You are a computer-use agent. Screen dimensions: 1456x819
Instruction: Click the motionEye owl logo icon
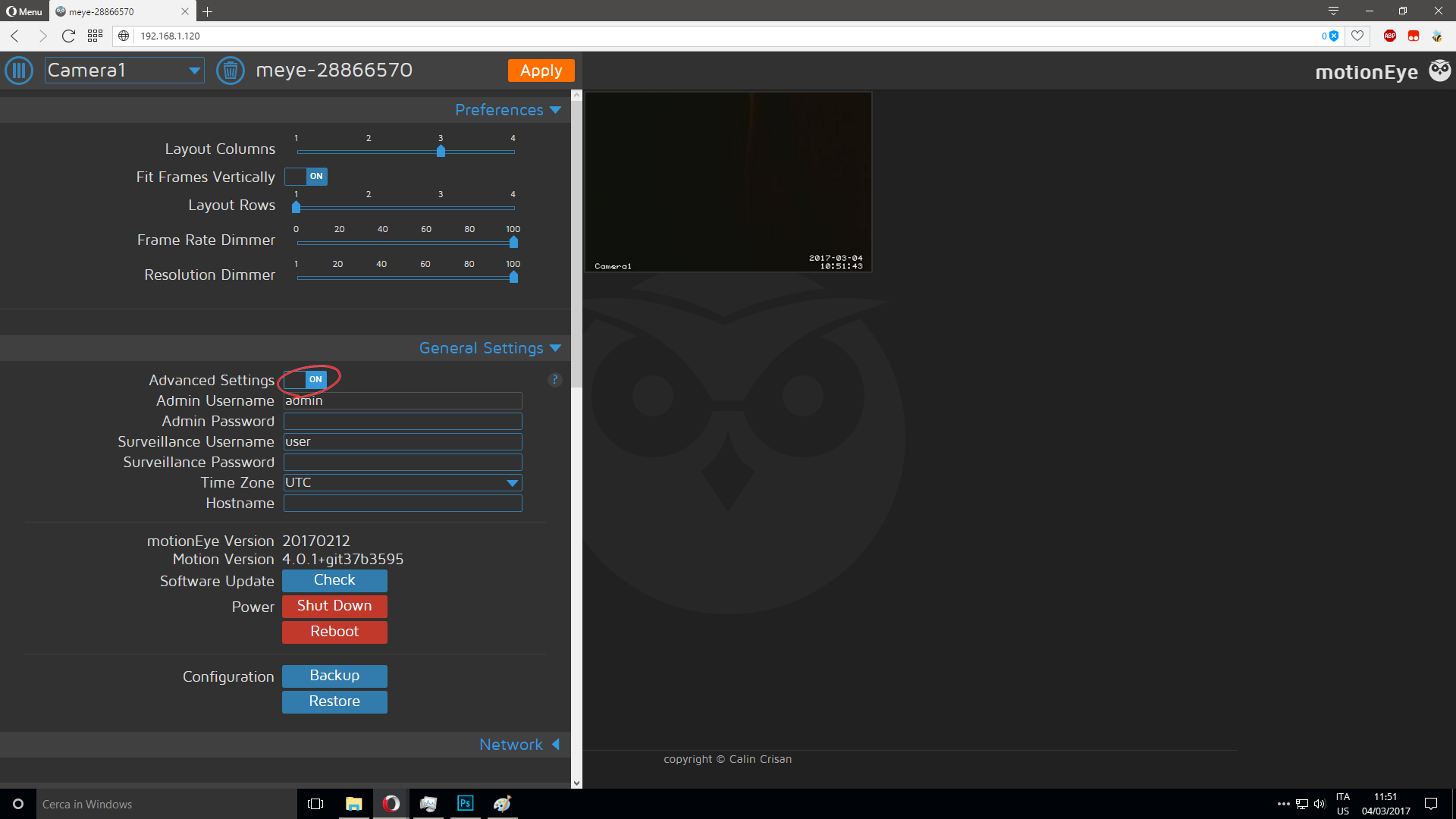point(1439,71)
